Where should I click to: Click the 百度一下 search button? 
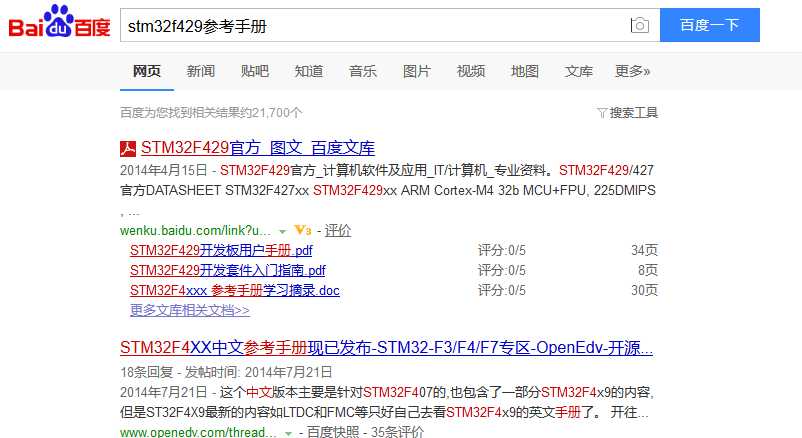[710, 25]
